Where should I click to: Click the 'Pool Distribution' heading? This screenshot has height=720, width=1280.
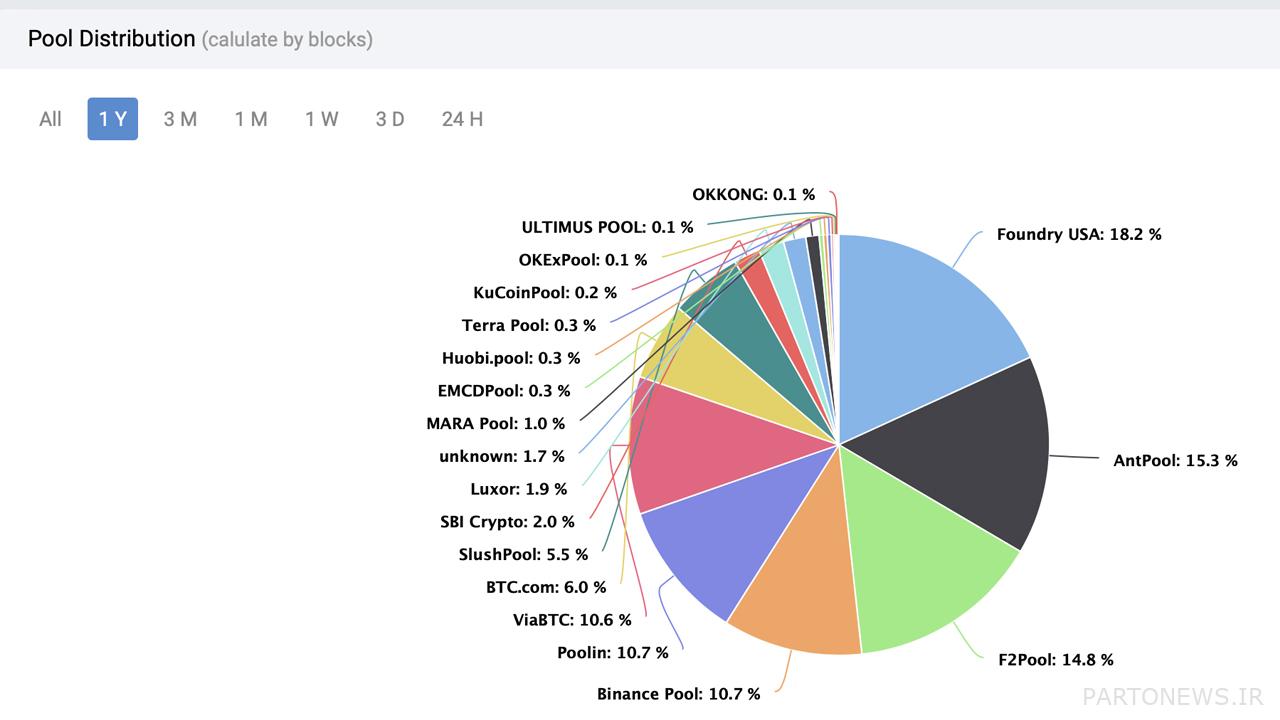pos(111,39)
